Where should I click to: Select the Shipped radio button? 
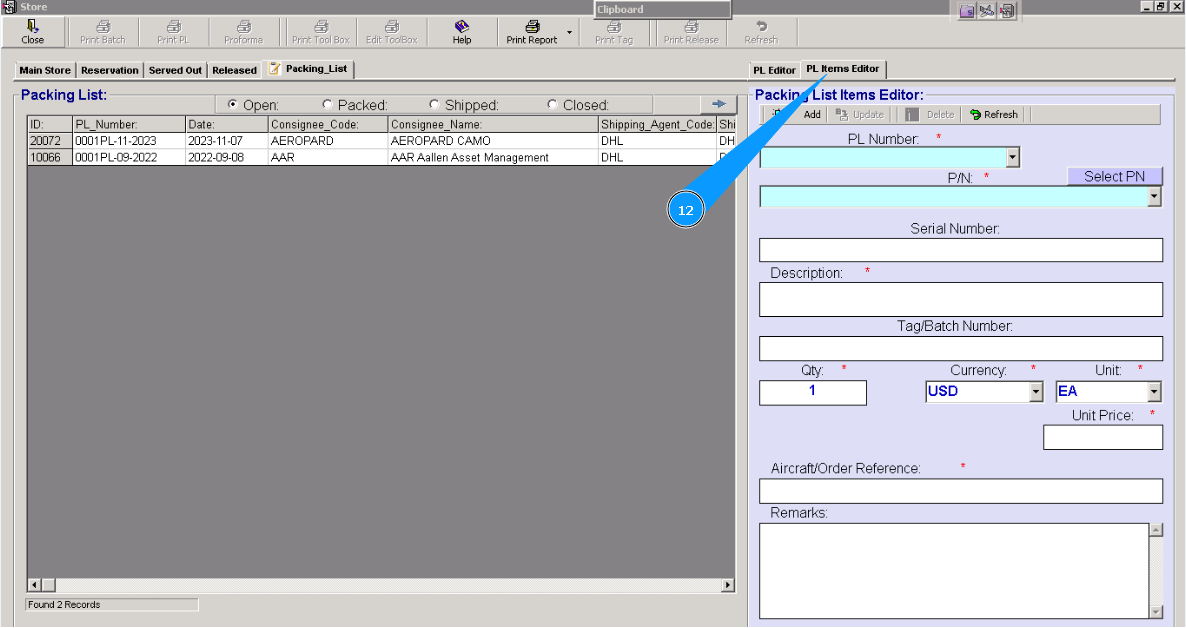point(434,104)
